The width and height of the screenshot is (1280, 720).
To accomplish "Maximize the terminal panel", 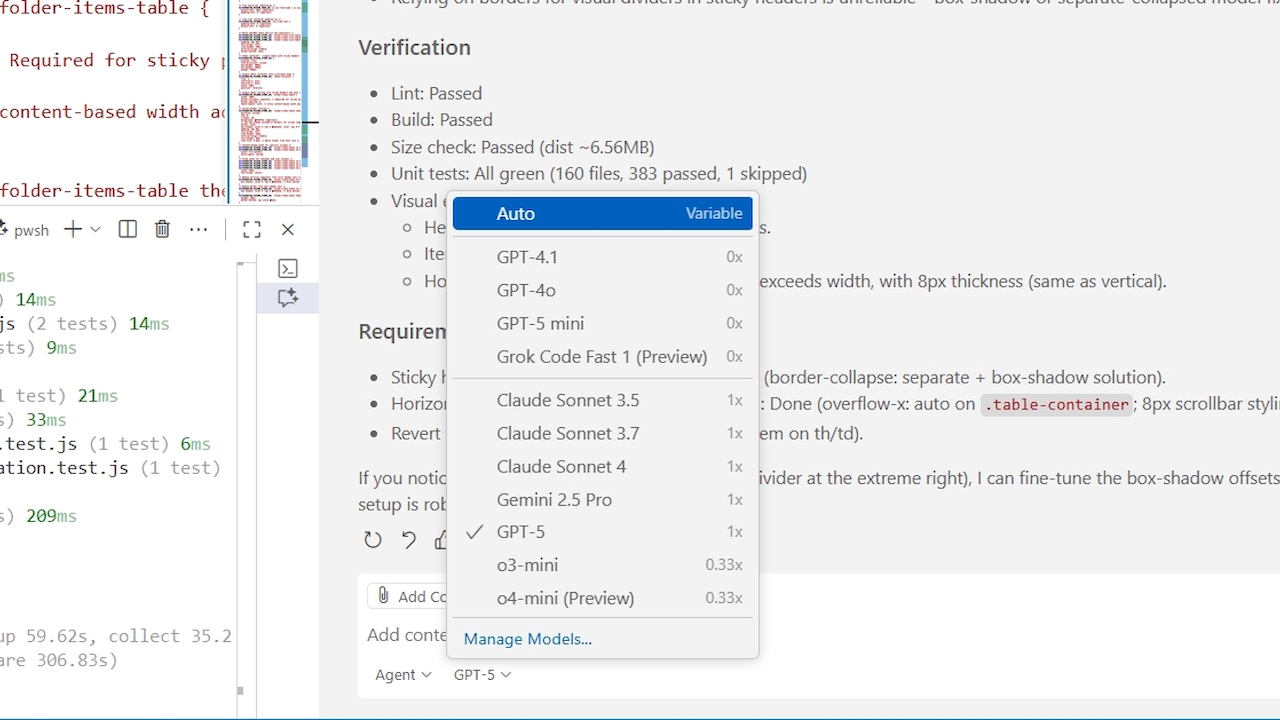I will click(x=251, y=229).
